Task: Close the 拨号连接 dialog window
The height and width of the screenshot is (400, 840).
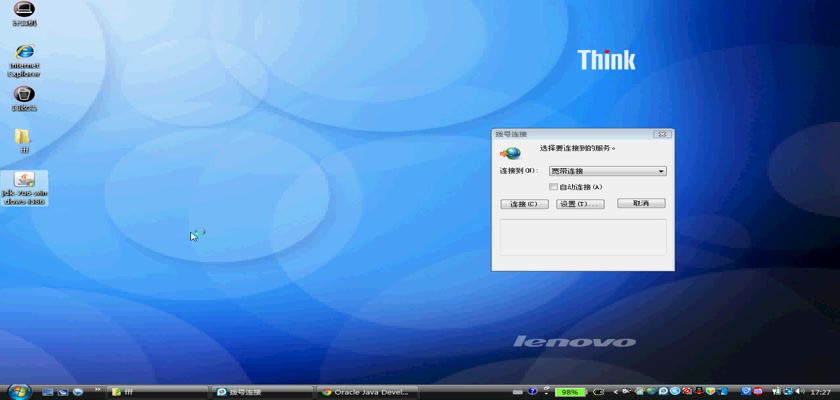Action: click(x=662, y=134)
